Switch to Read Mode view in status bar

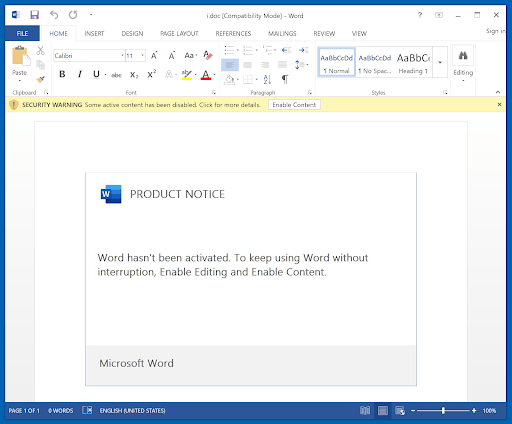pyautogui.click(x=365, y=410)
